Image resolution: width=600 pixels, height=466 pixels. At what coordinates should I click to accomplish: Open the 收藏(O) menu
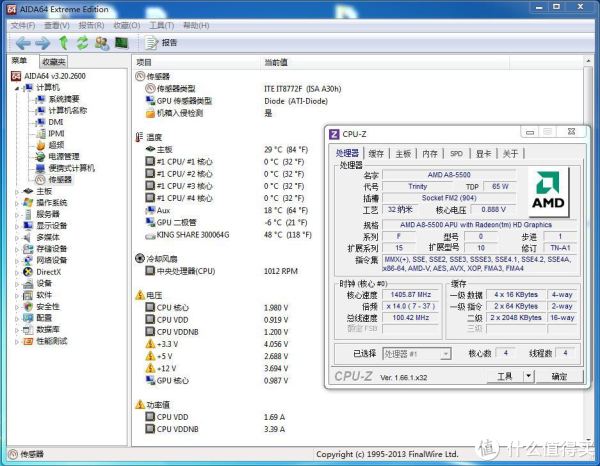pyautogui.click(x=127, y=25)
